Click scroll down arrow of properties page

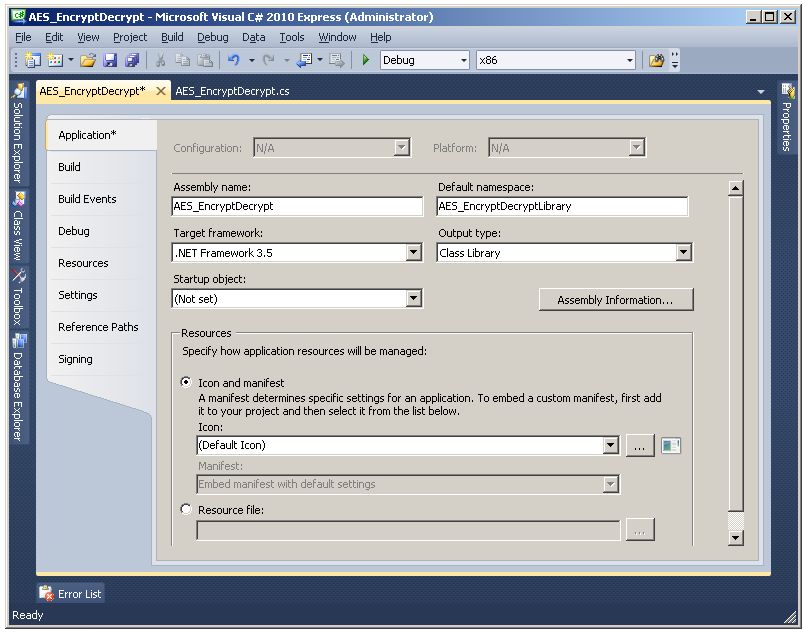[735, 537]
